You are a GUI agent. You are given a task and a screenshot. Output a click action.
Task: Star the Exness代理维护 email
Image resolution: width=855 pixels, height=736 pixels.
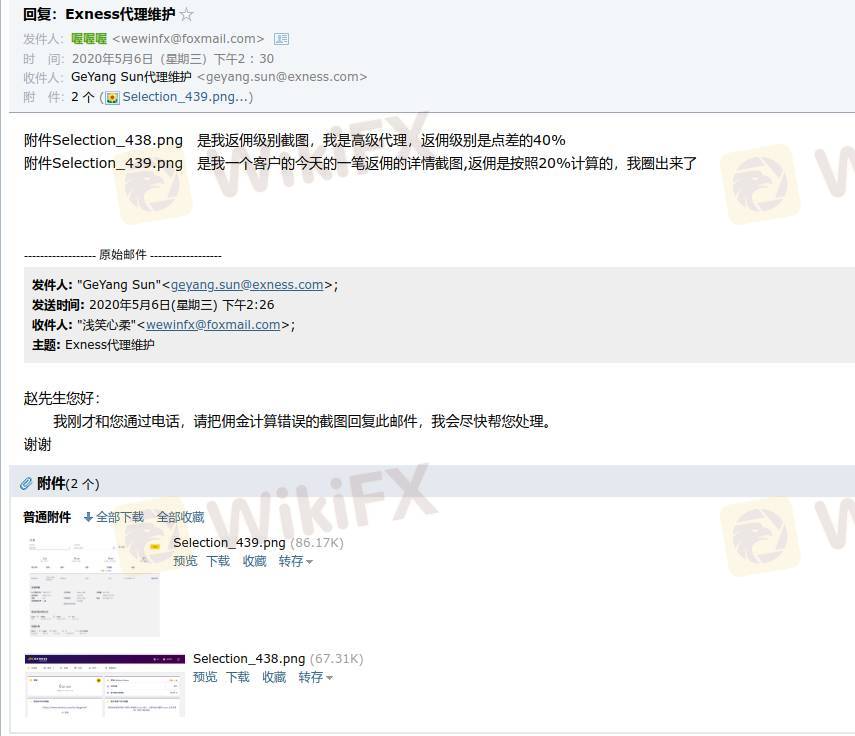pyautogui.click(x=186, y=14)
